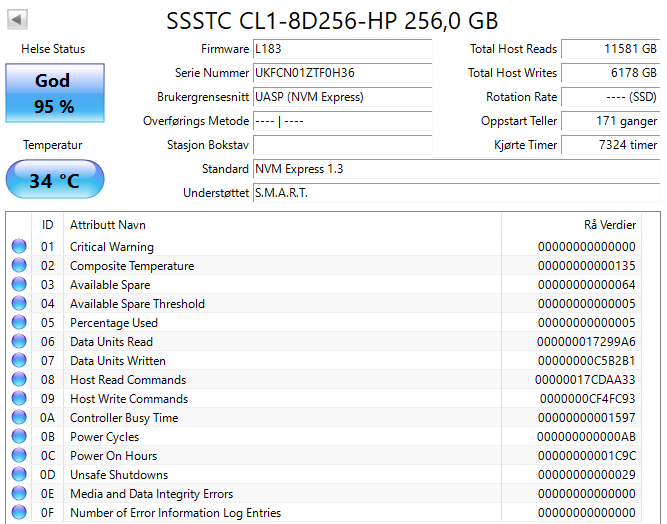Click the status orb for Unsafe Shutdowns
Image resolution: width=667 pixels, height=524 pixels.
click(x=19, y=474)
